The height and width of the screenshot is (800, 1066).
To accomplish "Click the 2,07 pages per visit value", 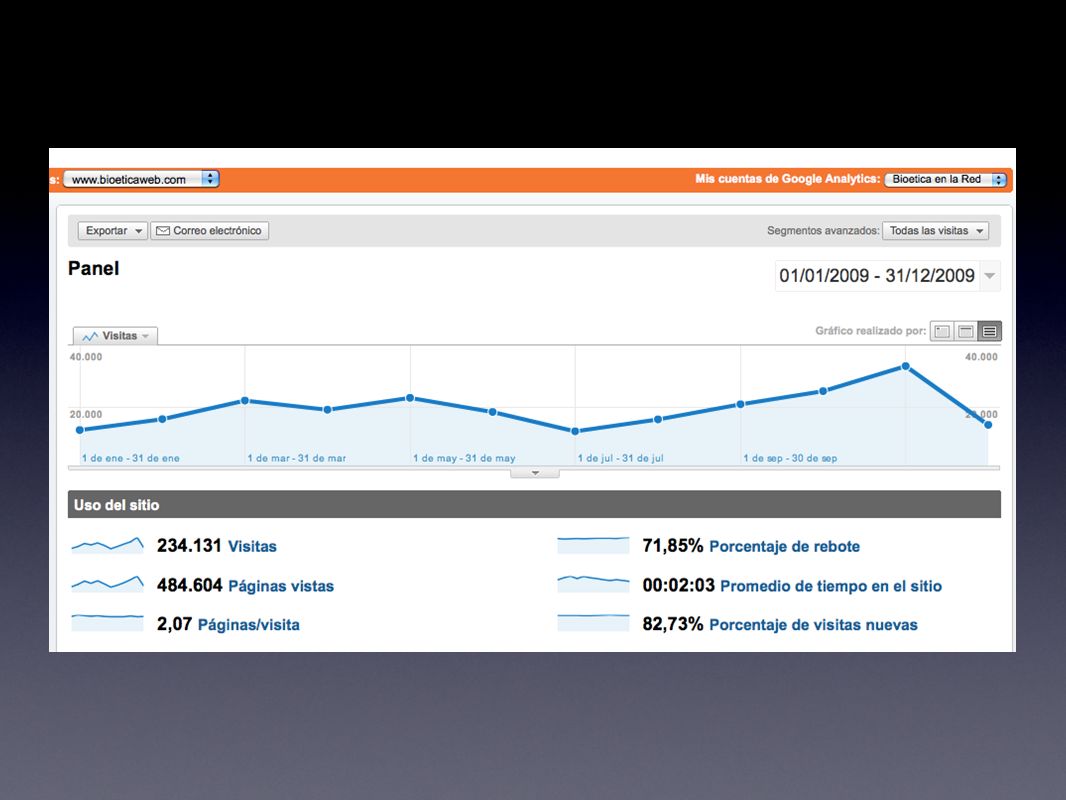I will pyautogui.click(x=174, y=624).
